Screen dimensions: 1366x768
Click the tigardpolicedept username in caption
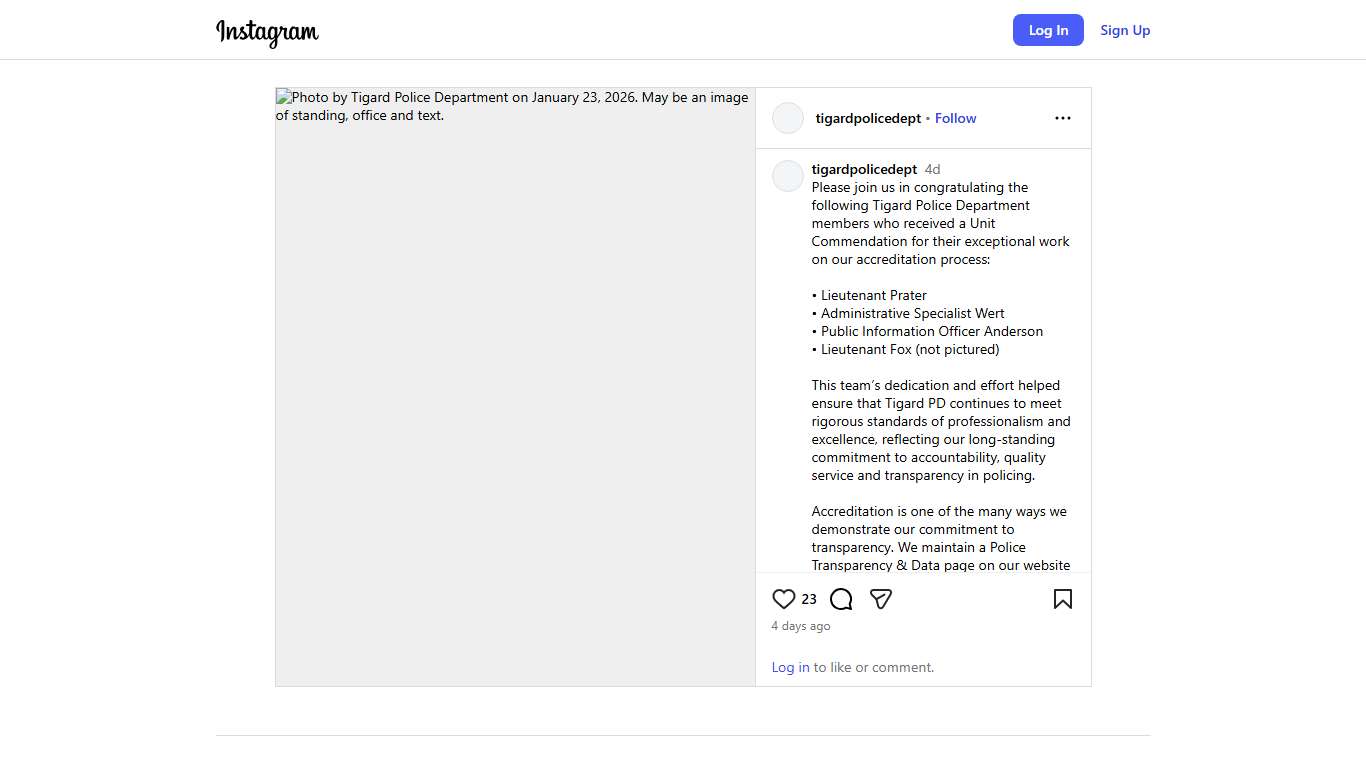864,169
